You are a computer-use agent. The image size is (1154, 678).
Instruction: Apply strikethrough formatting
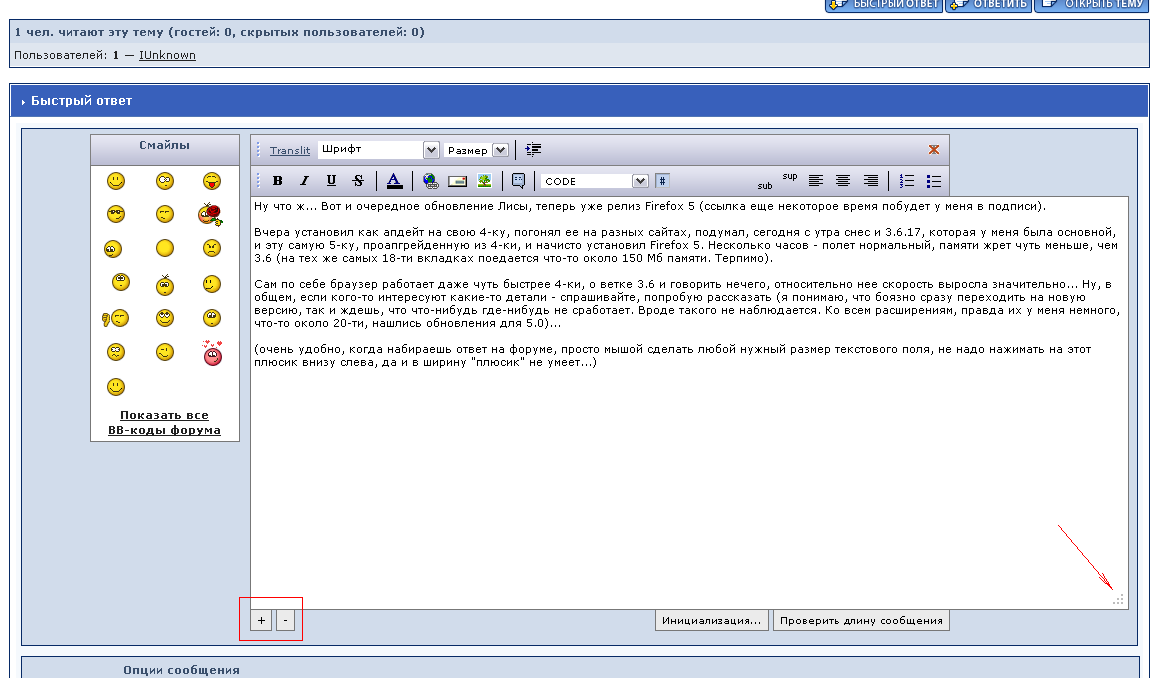tap(357, 181)
